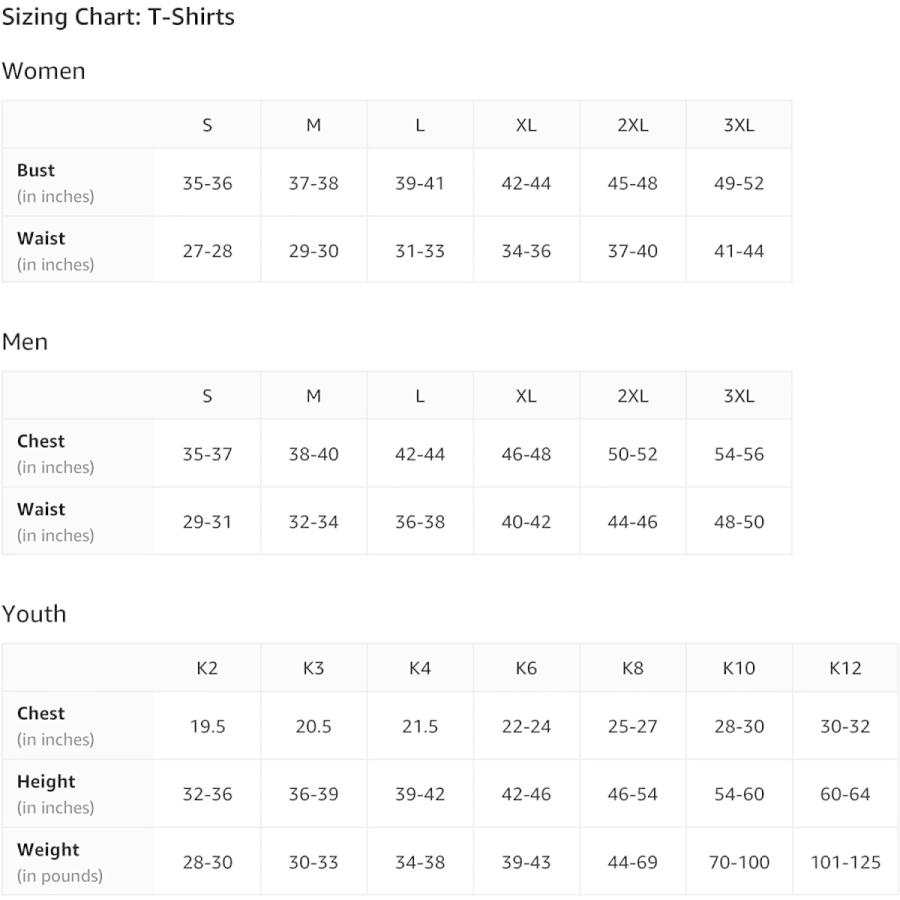The height and width of the screenshot is (900, 900).
Task: Click the Sizing Chart: T-Shirts heading
Action: (x=118, y=17)
